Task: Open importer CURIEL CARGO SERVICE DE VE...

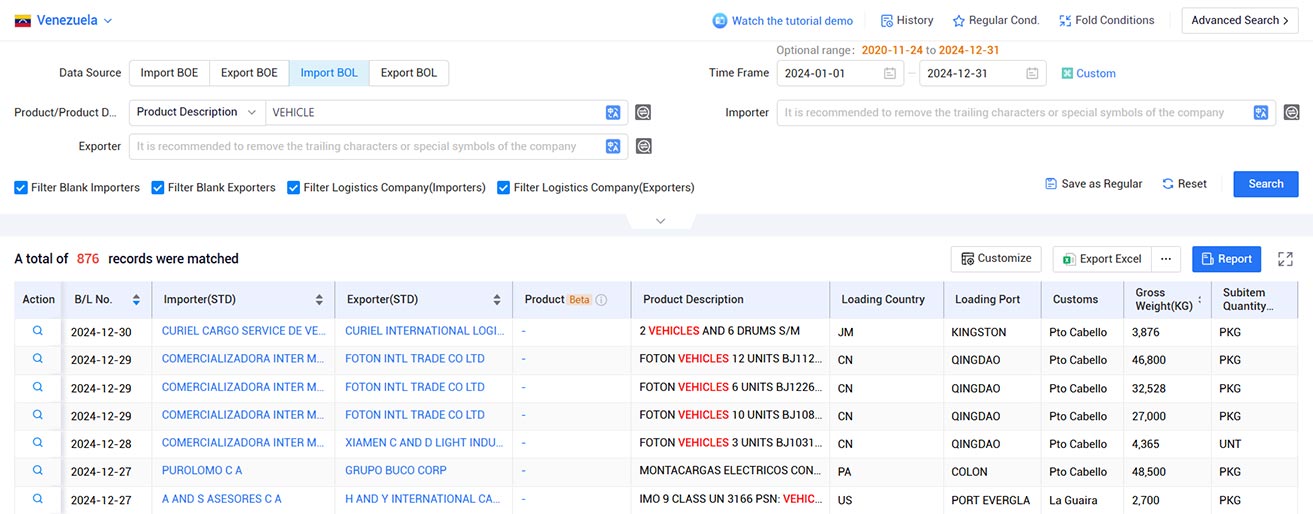Action: (244, 331)
